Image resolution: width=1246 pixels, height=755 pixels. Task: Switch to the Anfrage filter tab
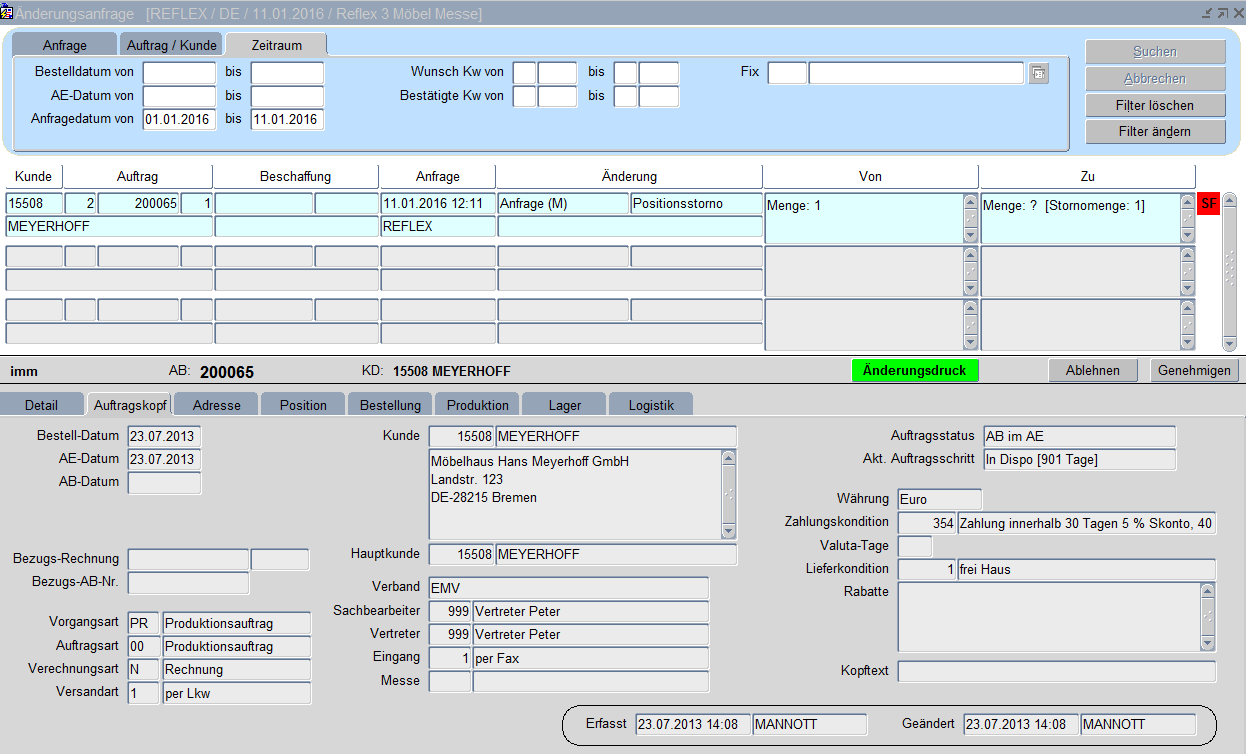tap(65, 45)
